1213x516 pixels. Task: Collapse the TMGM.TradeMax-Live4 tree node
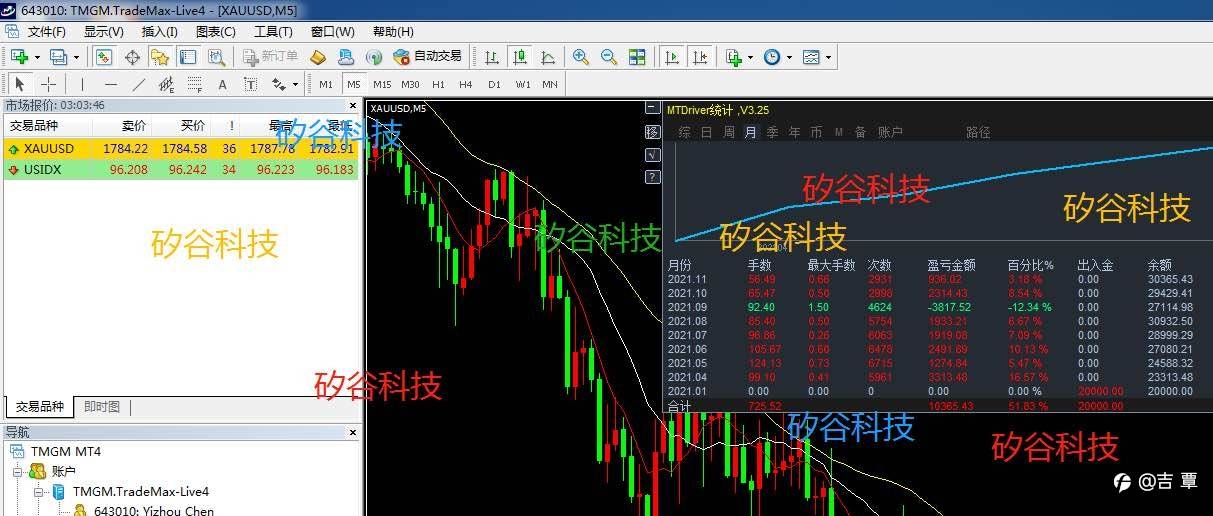coord(39,492)
